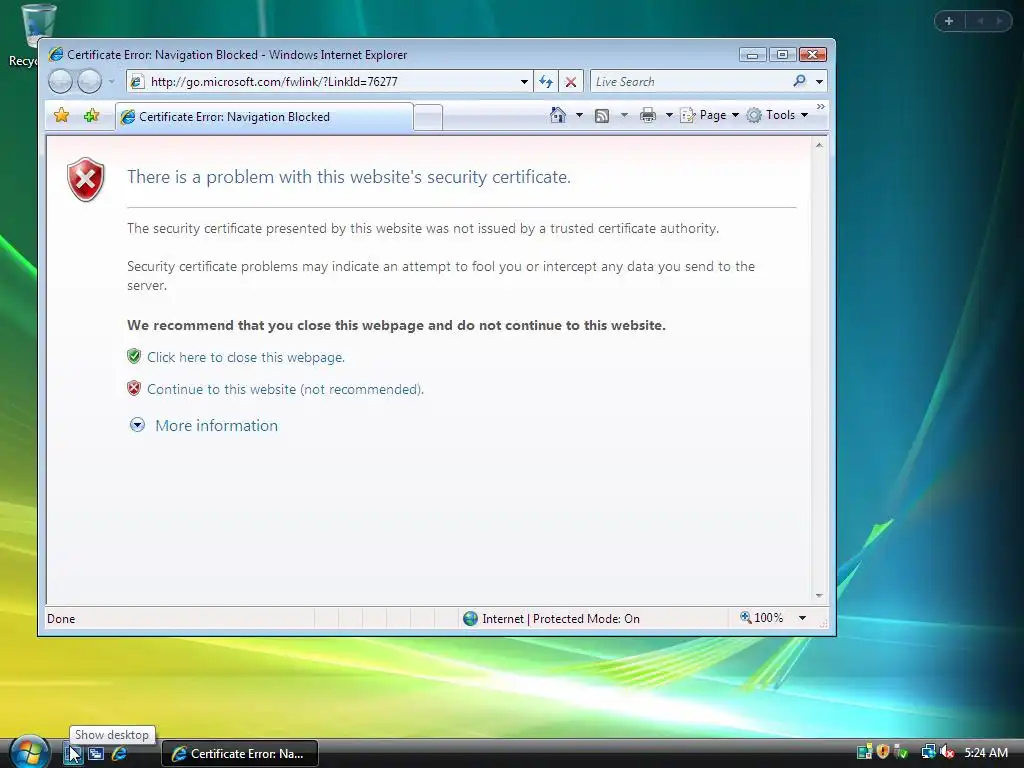Image resolution: width=1024 pixels, height=768 pixels.
Task: Click the scrollbar up arrow
Action: pyautogui.click(x=819, y=145)
